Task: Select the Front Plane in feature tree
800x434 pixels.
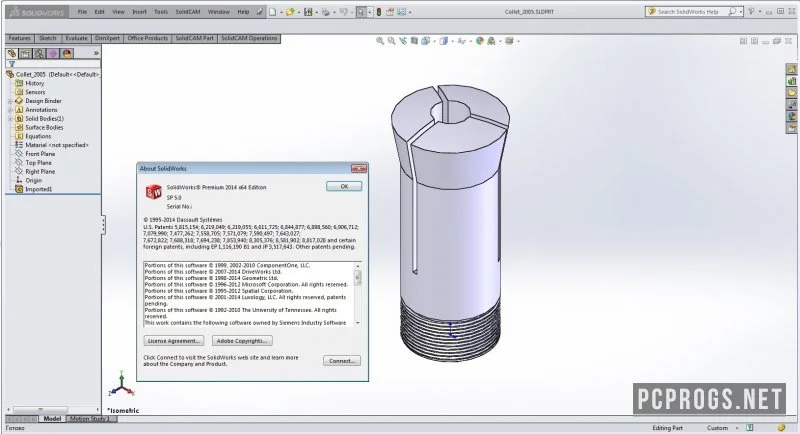Action: [x=35, y=154]
